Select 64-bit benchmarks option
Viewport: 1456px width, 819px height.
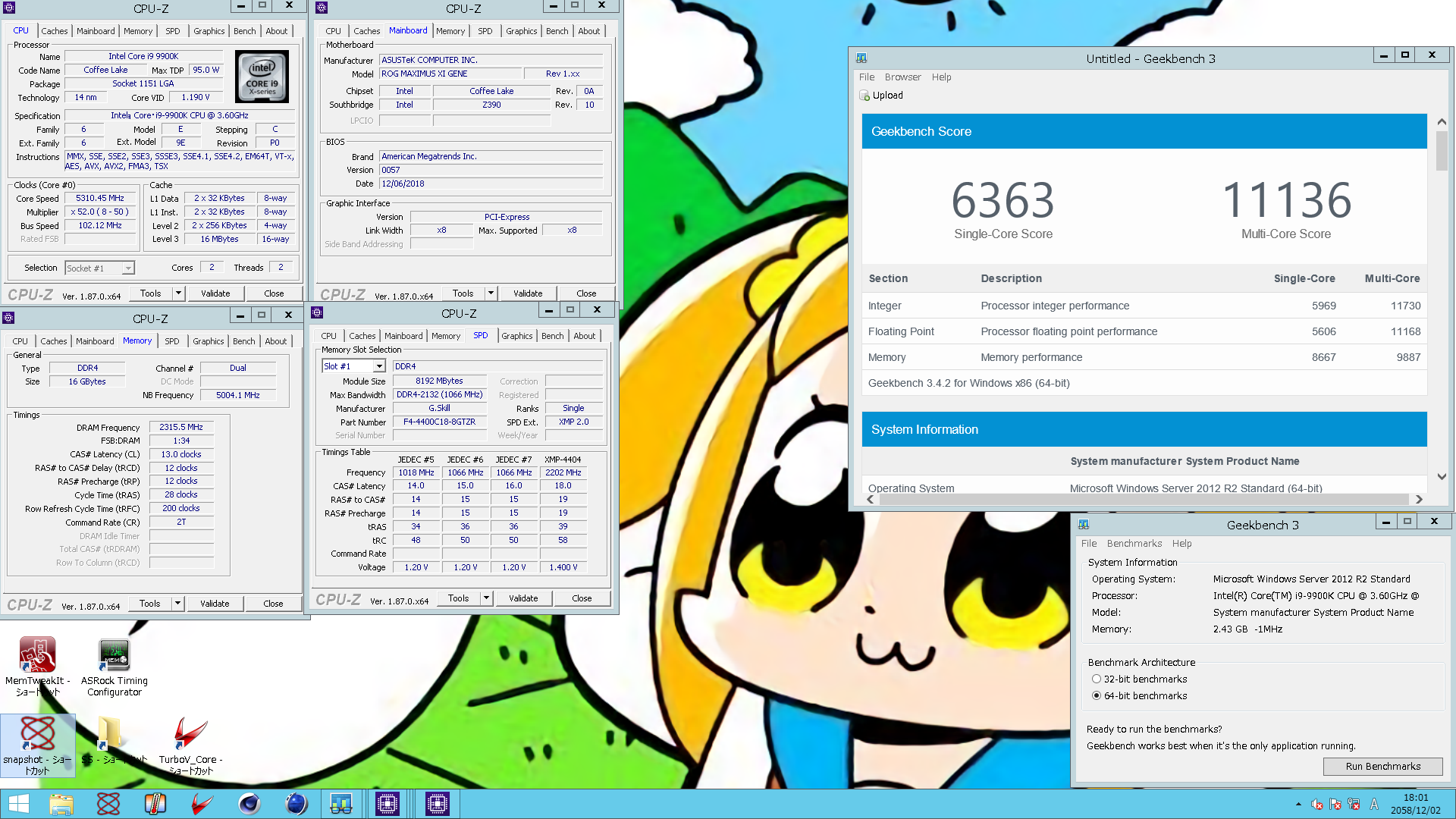1096,695
